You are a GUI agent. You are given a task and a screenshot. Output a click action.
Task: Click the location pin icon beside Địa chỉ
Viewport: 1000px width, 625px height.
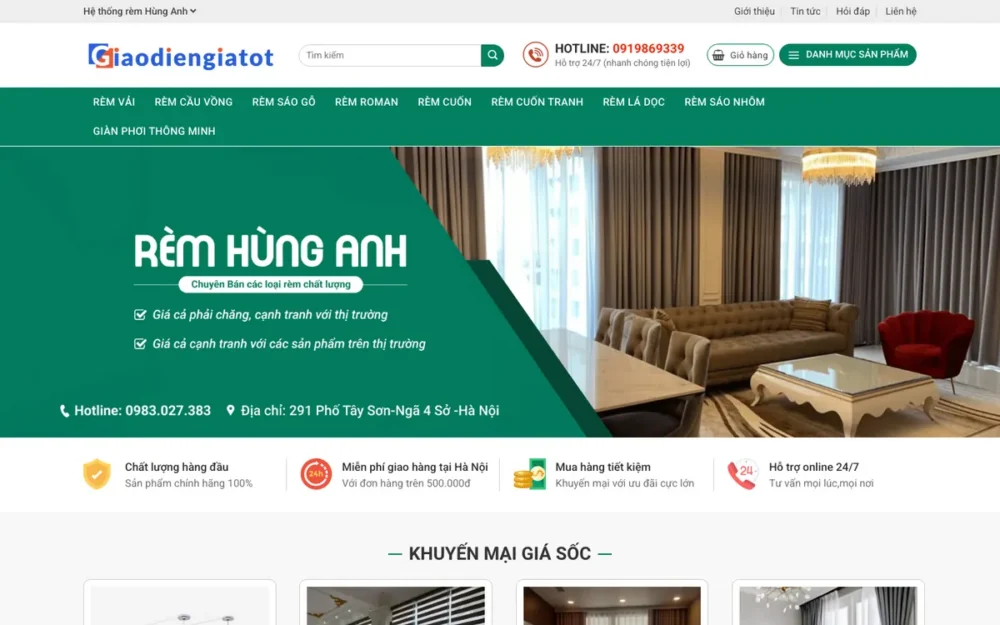pos(230,411)
